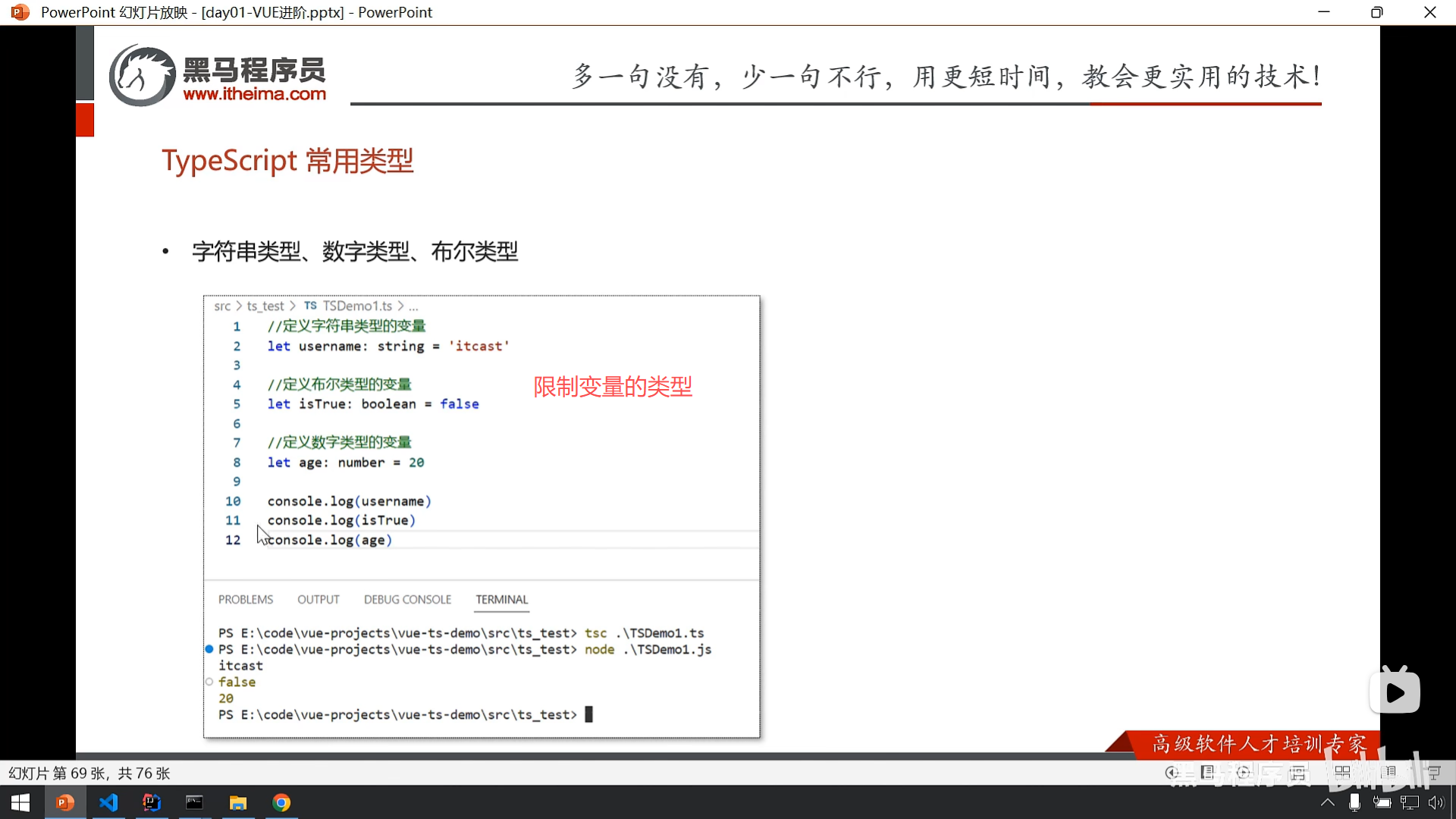Start Slide Show view icon
The image size is (1456, 819).
pyautogui.click(x=1434, y=773)
